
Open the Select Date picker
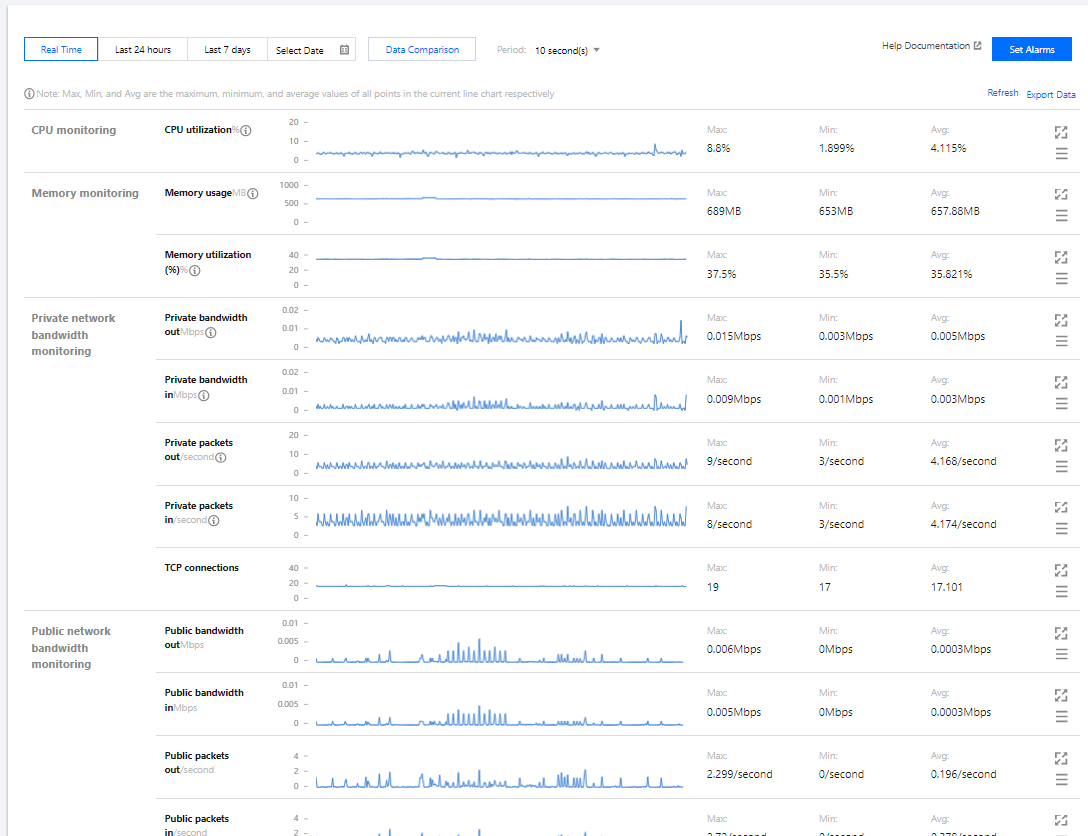tap(301, 50)
